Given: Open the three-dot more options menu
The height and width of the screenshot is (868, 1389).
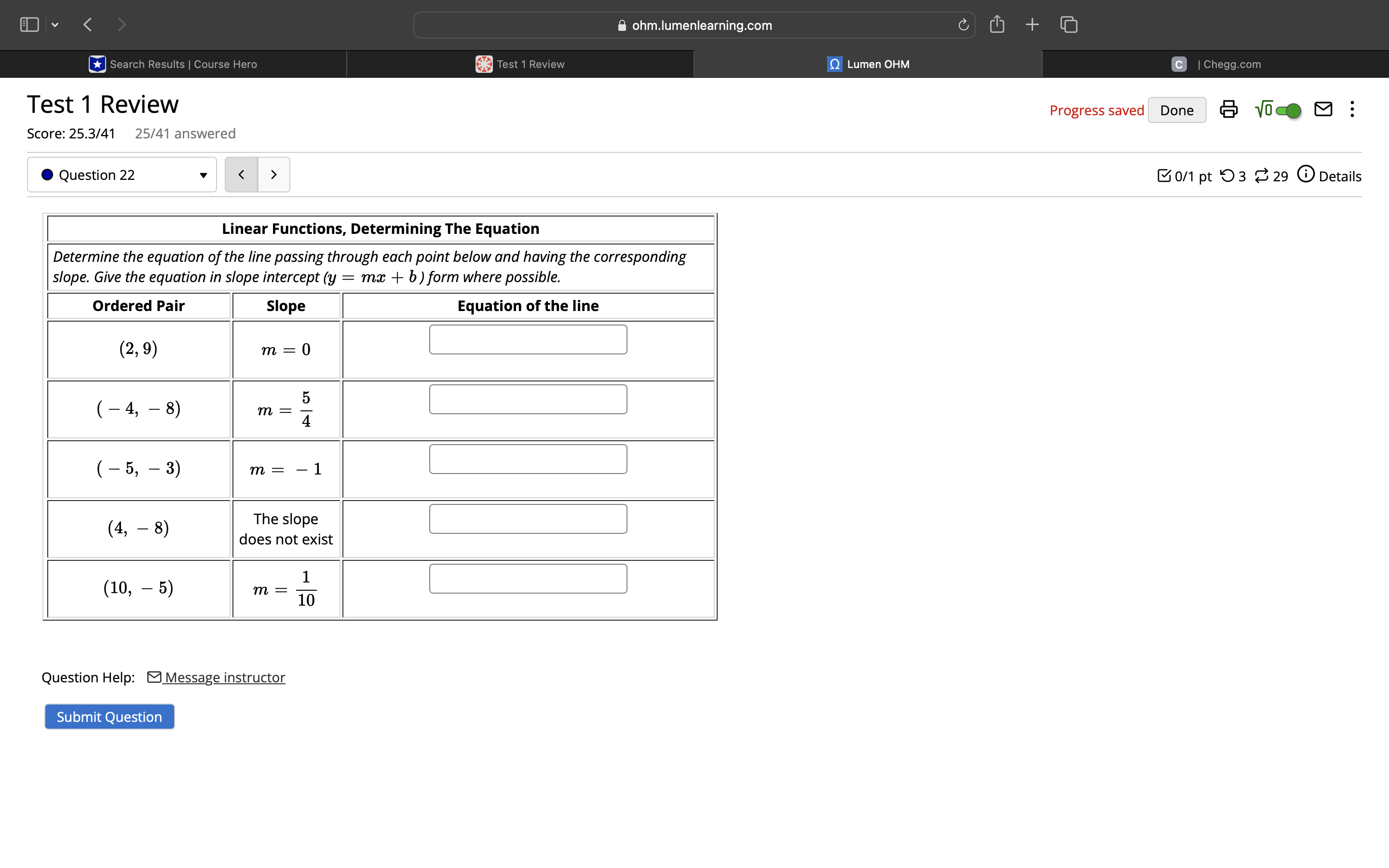Looking at the screenshot, I should (x=1352, y=109).
